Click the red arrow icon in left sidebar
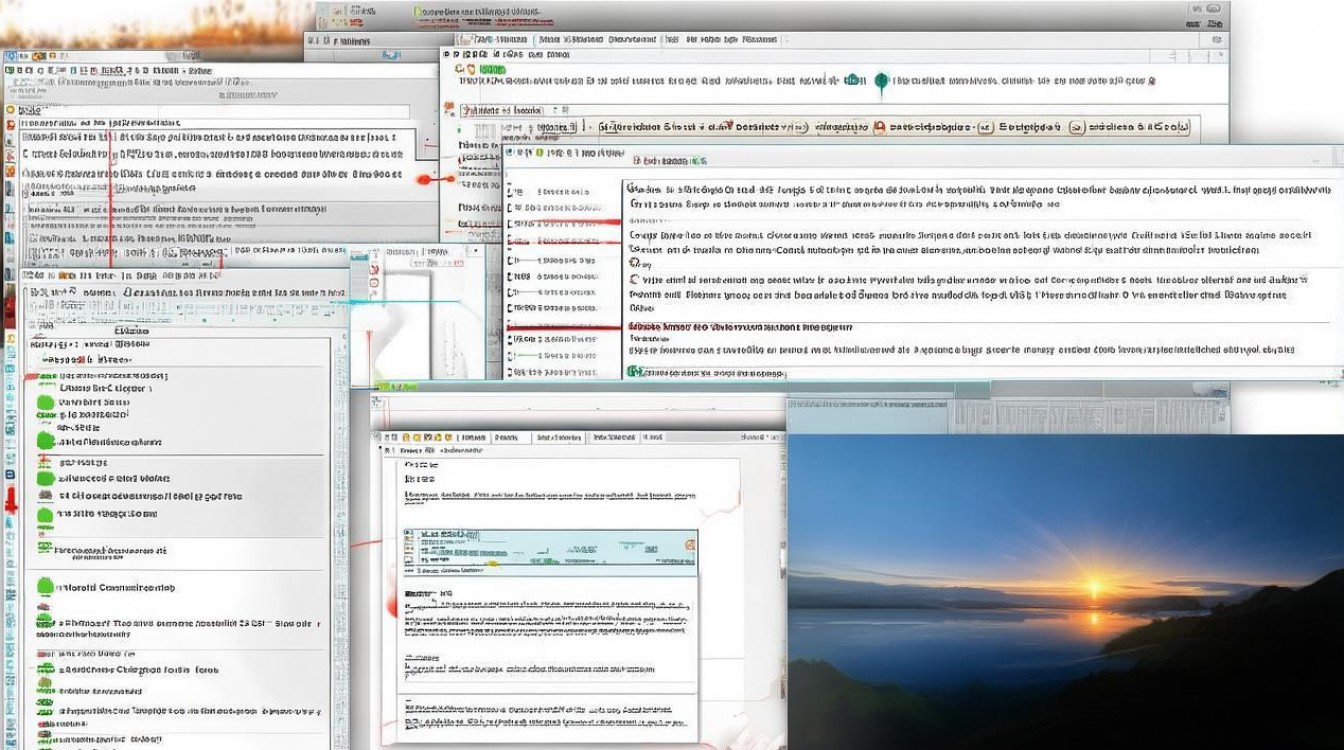 point(10,500)
